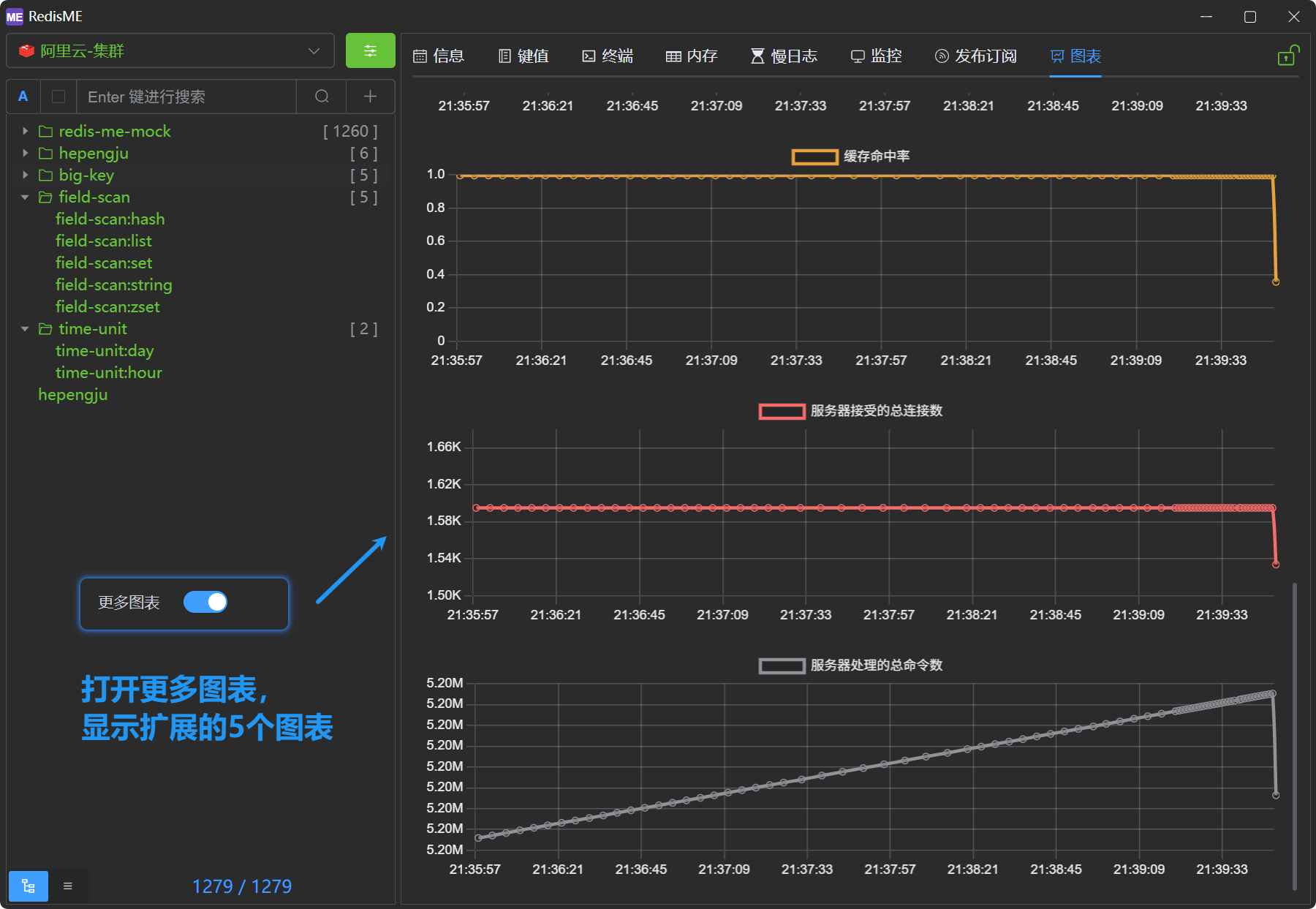Switch to tree view icon at bottom
Image resolution: width=1316 pixels, height=909 pixels.
click(x=29, y=886)
